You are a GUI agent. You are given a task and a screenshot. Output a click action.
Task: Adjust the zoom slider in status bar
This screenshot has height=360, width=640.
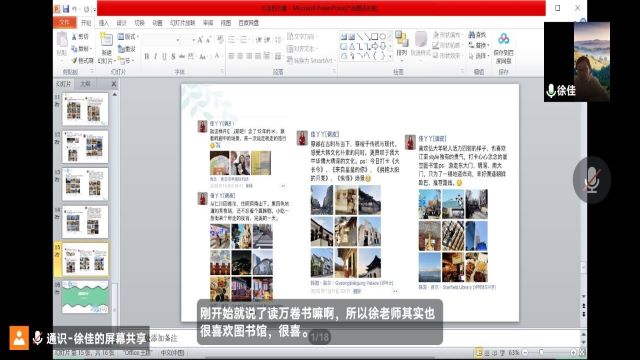coord(542,352)
